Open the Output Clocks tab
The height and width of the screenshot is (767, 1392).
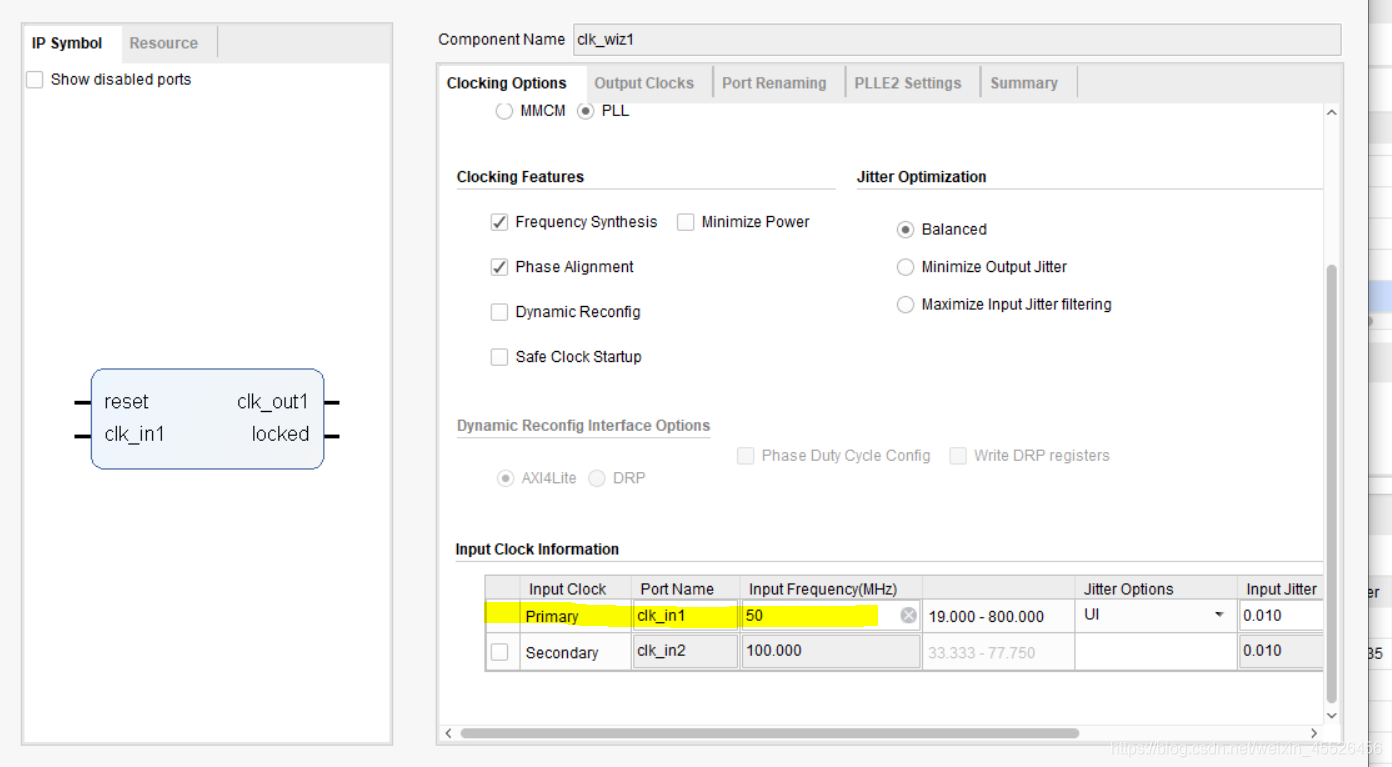point(644,83)
